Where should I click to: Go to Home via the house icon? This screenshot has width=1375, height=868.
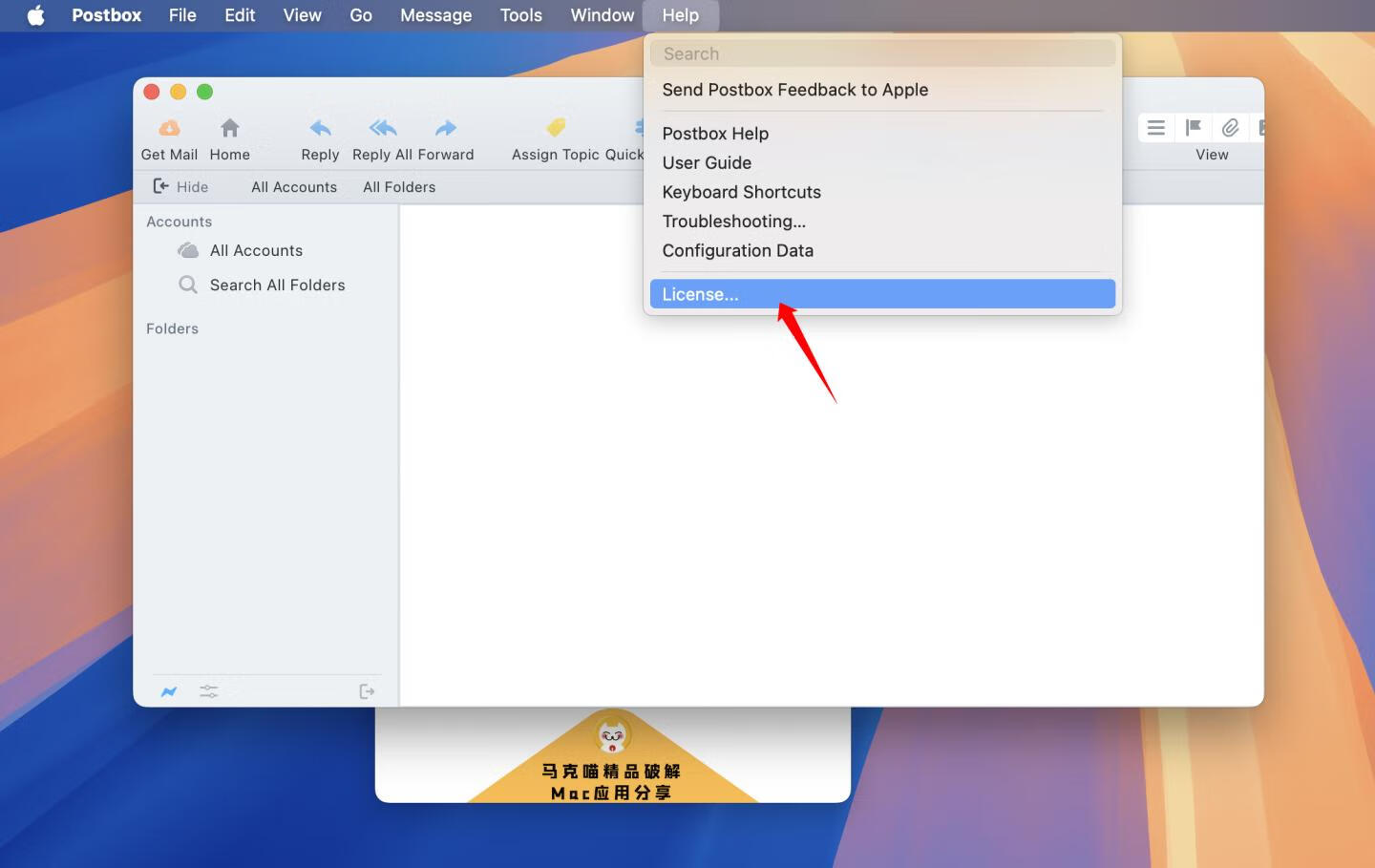[230, 128]
